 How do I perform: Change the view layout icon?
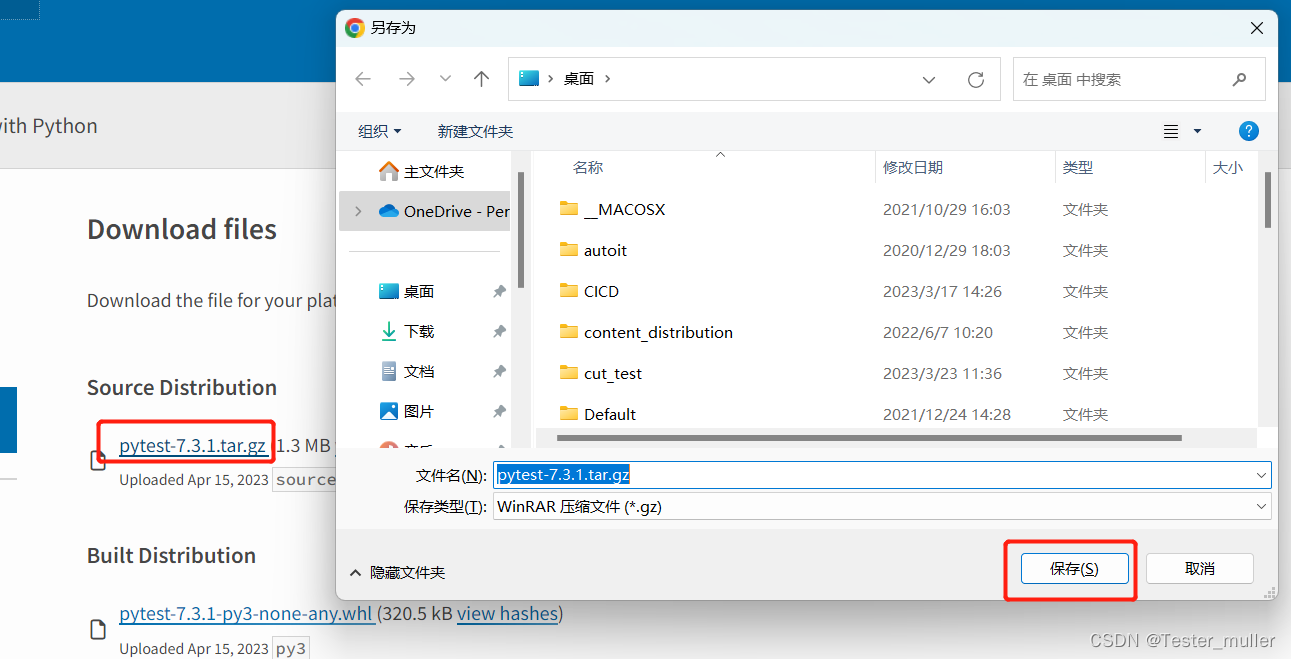pos(1171,131)
